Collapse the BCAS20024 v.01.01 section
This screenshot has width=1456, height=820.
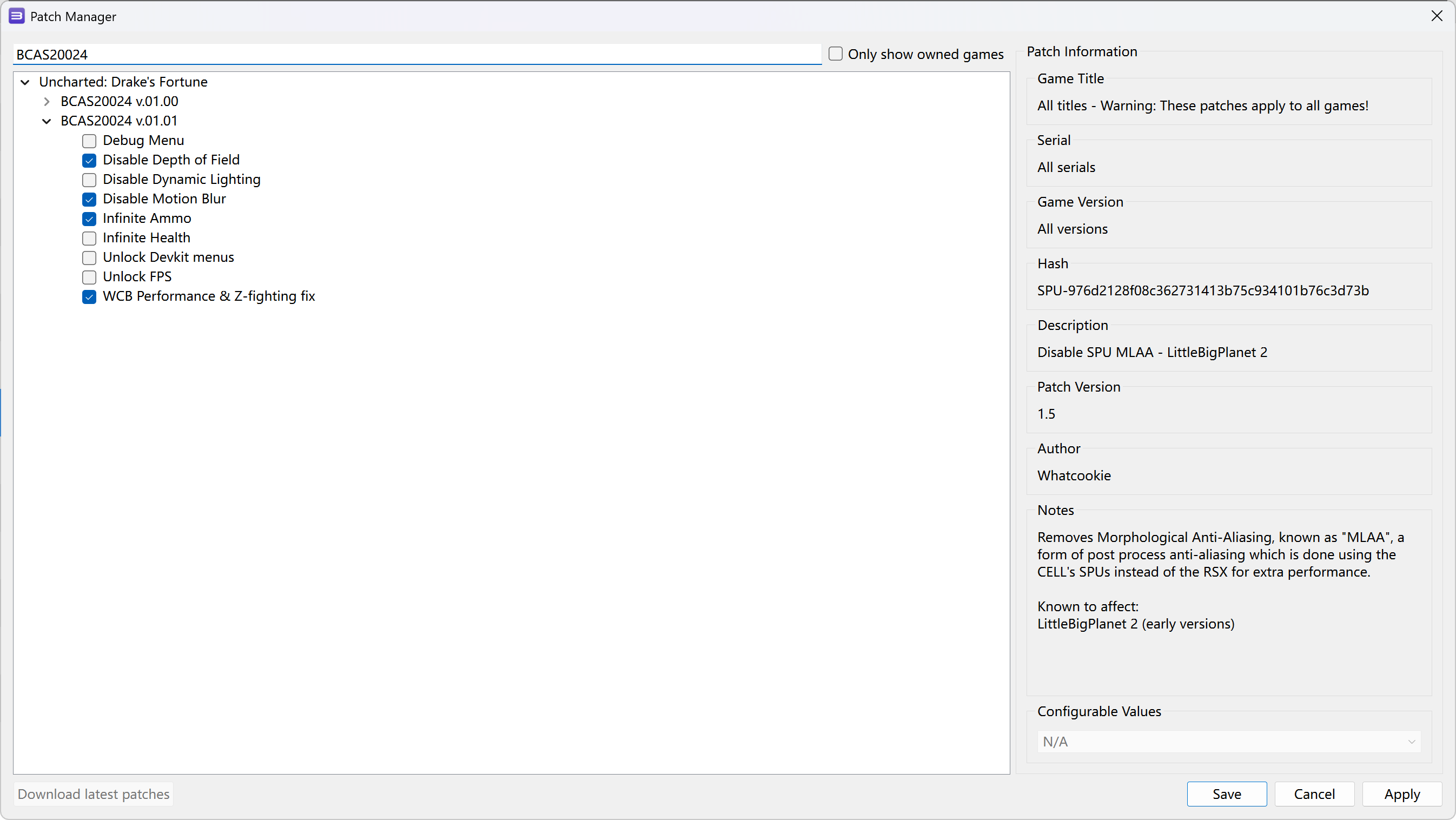(47, 121)
